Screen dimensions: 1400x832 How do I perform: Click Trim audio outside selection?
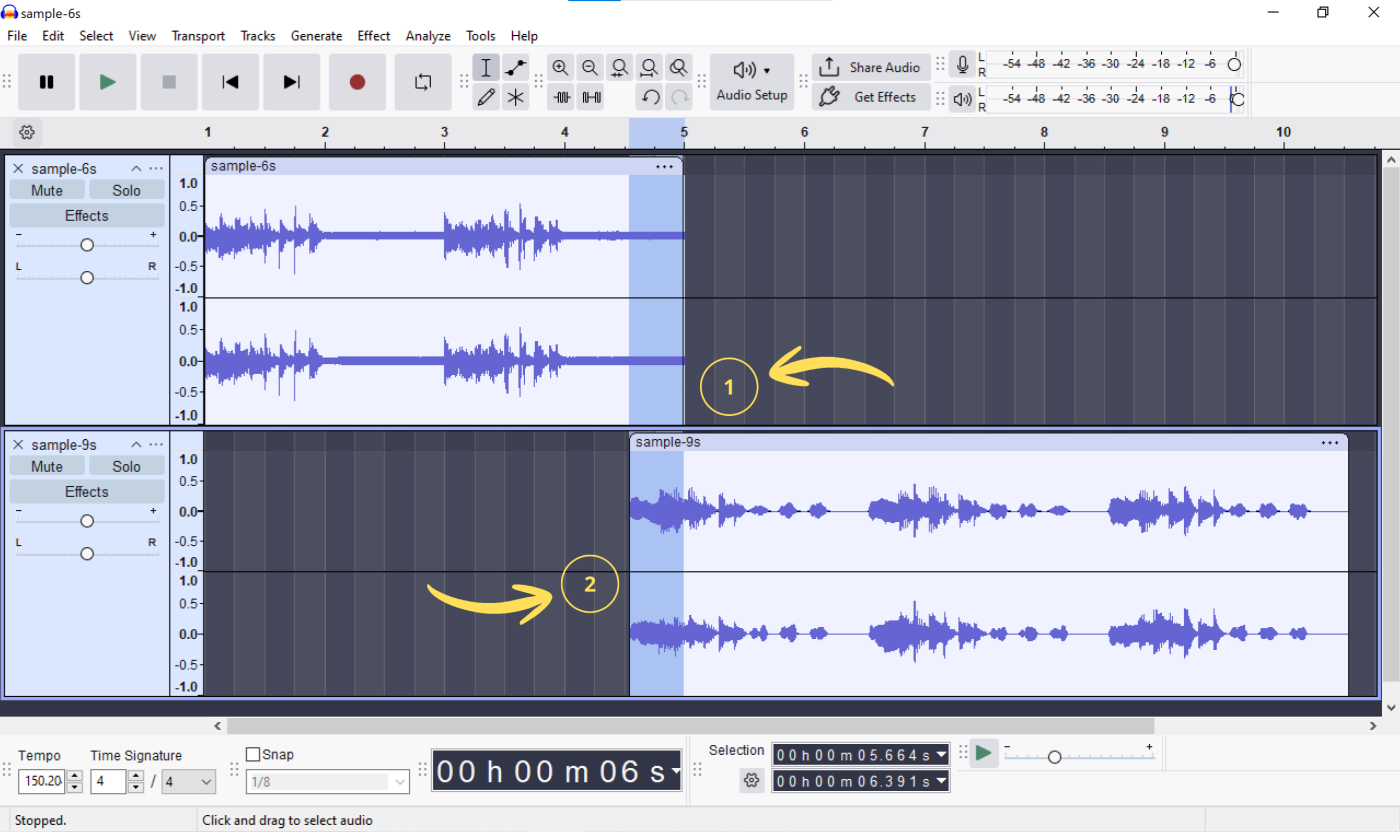click(561, 97)
